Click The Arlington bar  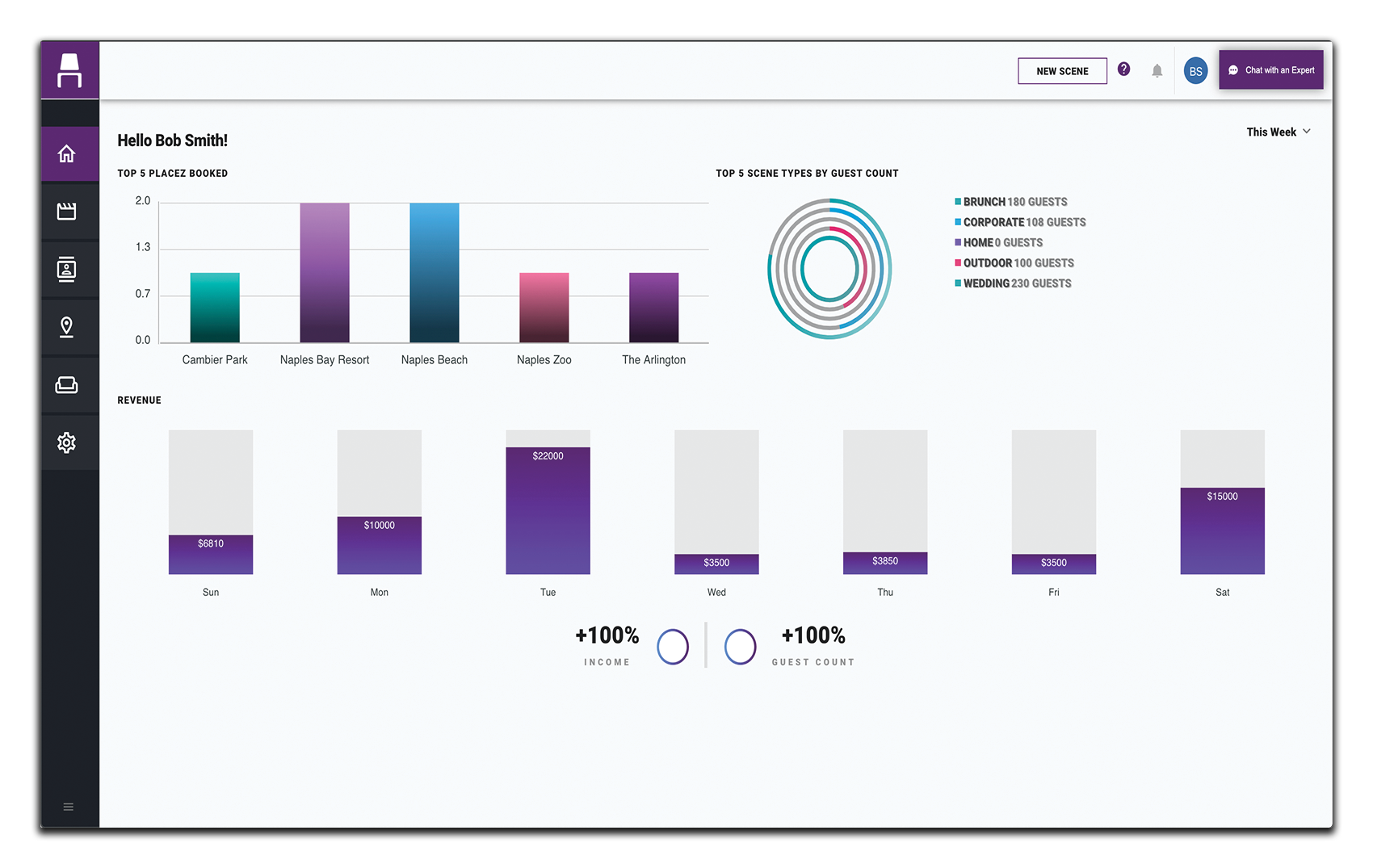[x=654, y=308]
